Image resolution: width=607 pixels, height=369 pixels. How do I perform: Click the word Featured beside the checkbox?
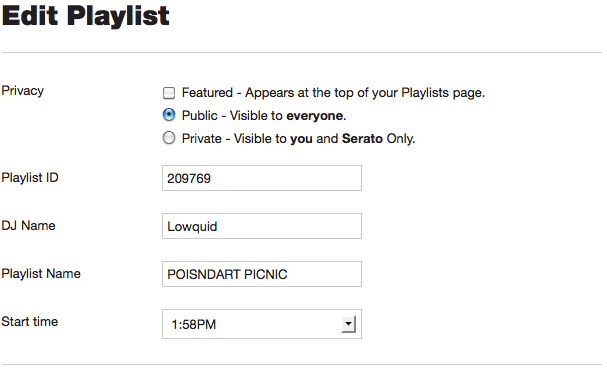207,93
